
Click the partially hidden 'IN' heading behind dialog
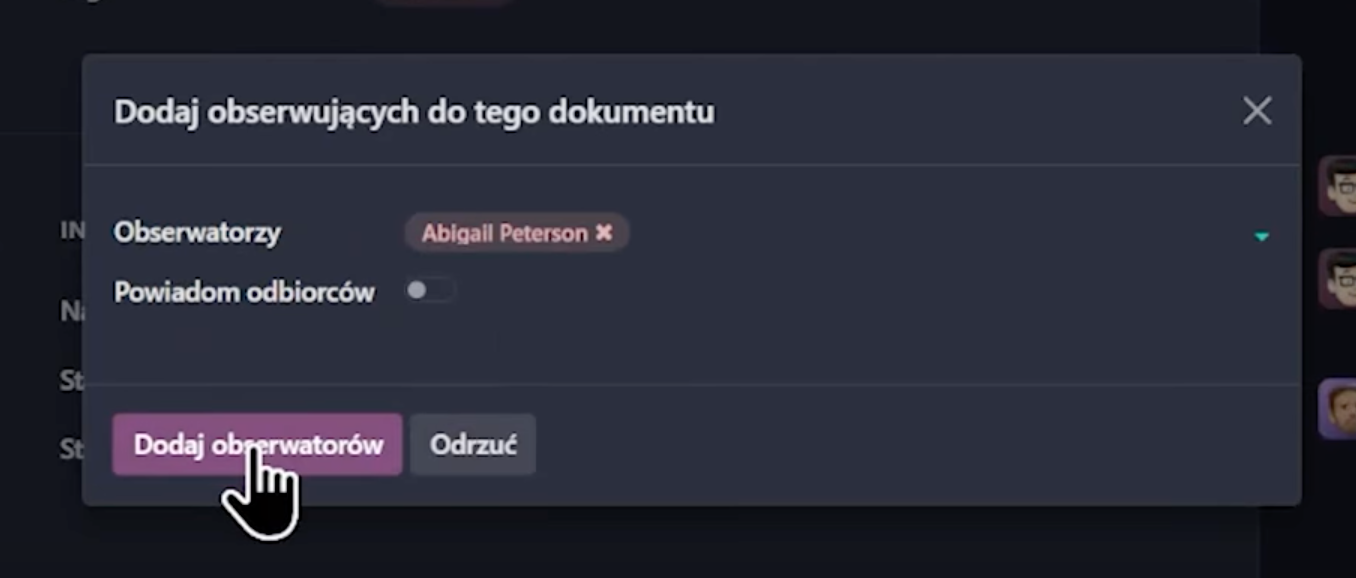(72, 230)
